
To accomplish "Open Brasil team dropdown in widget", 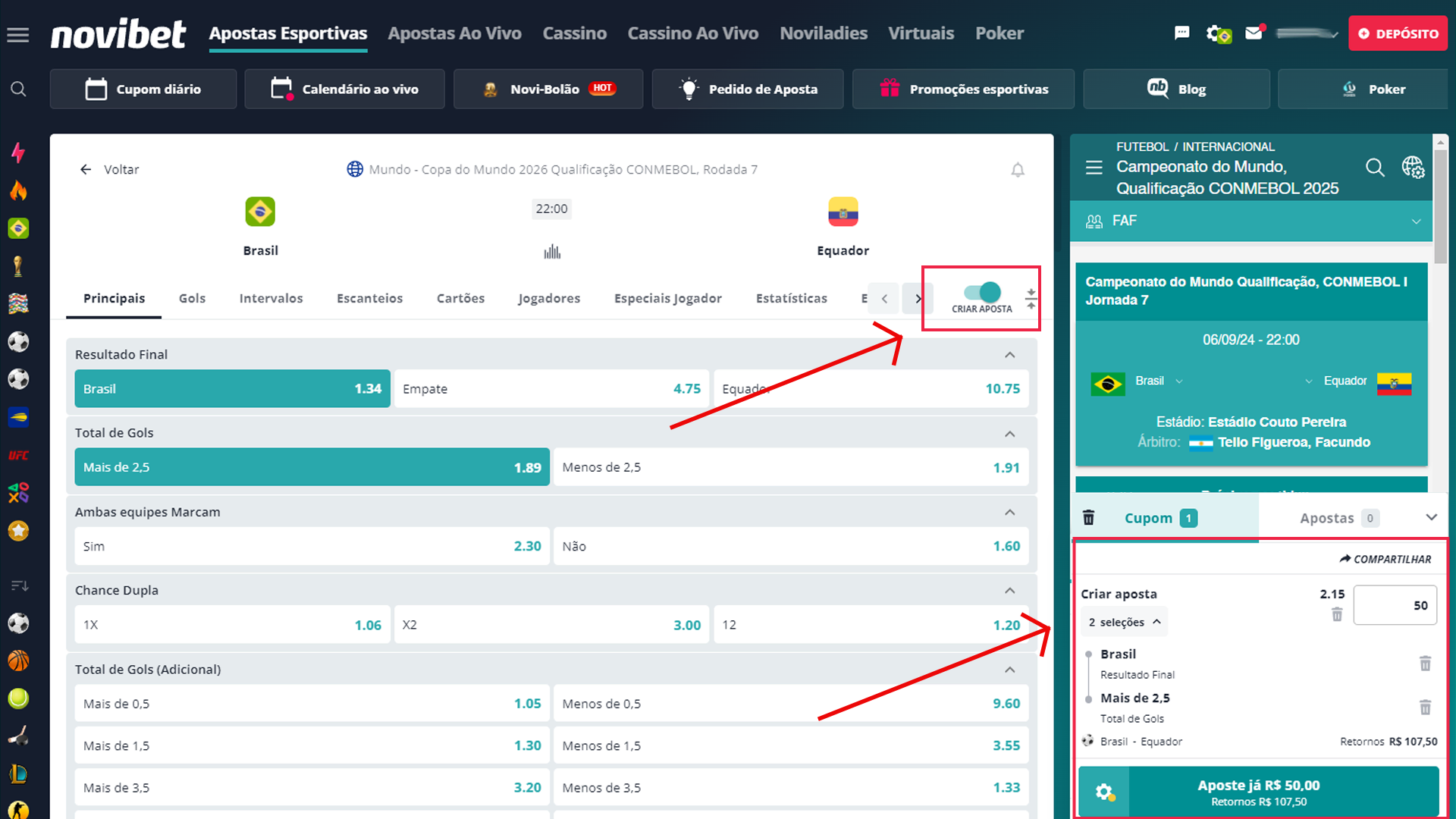I will tap(1178, 381).
